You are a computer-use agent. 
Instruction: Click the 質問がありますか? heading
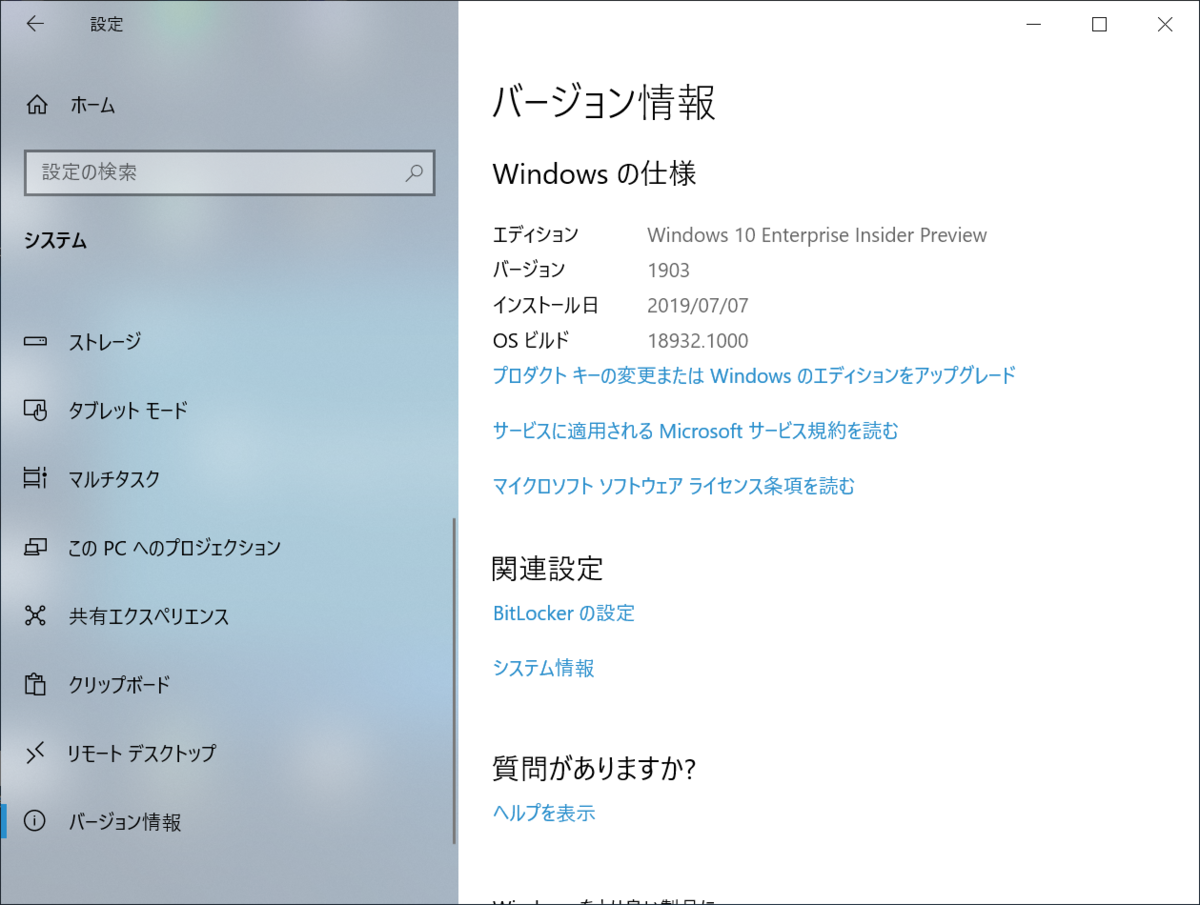(x=594, y=768)
